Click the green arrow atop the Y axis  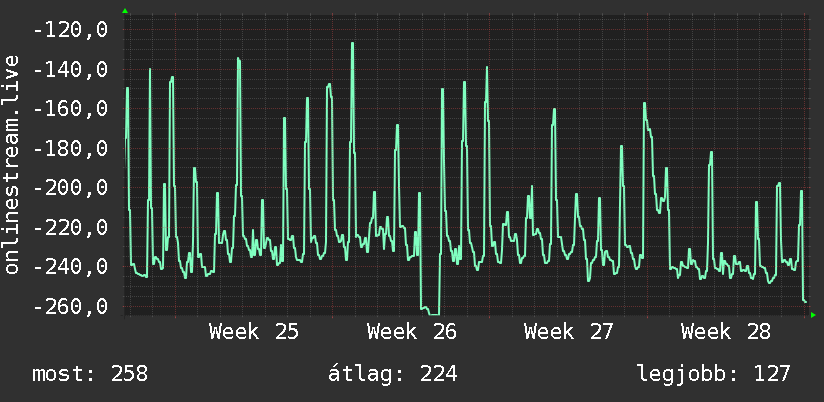[125, 11]
